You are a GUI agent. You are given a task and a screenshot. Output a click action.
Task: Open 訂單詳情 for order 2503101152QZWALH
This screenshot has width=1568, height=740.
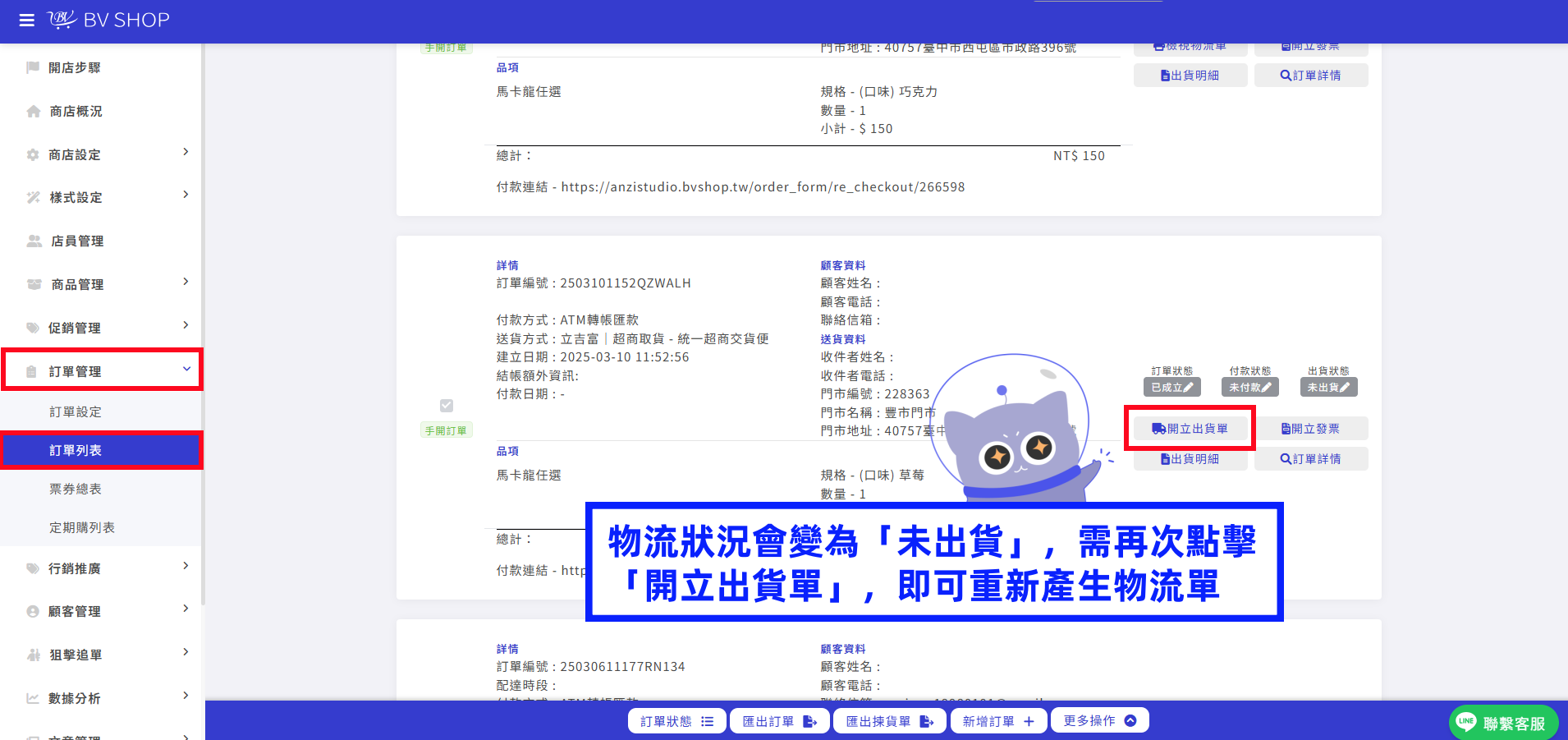(x=1311, y=459)
